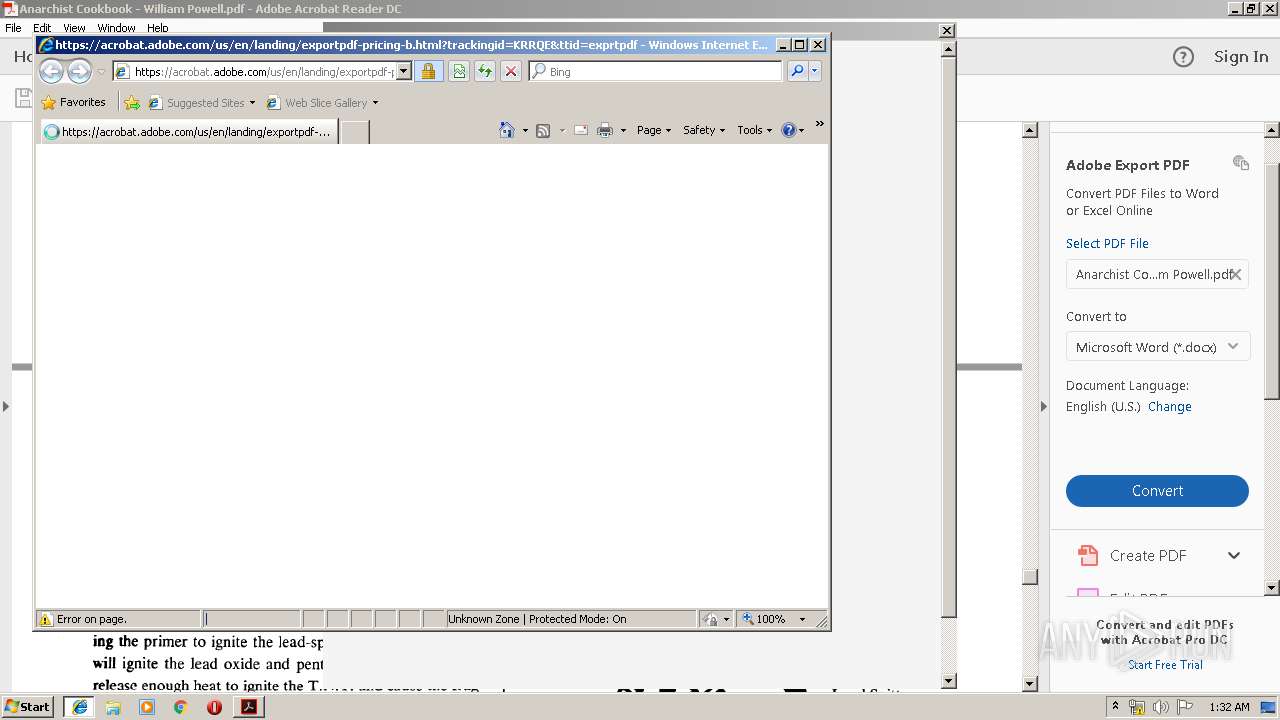Click the Start button
The width and height of the screenshot is (1280, 720).
point(27,707)
